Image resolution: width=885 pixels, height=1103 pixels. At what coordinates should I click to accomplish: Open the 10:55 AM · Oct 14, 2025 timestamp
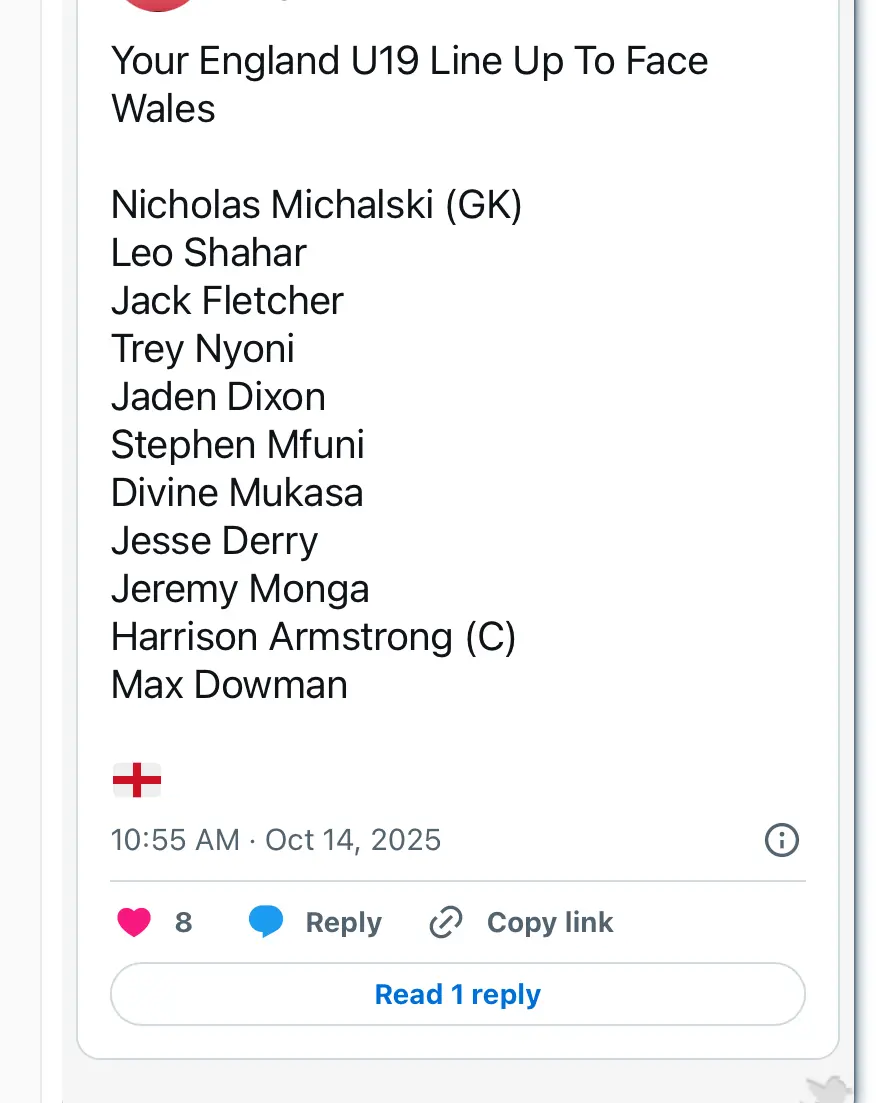[276, 839]
